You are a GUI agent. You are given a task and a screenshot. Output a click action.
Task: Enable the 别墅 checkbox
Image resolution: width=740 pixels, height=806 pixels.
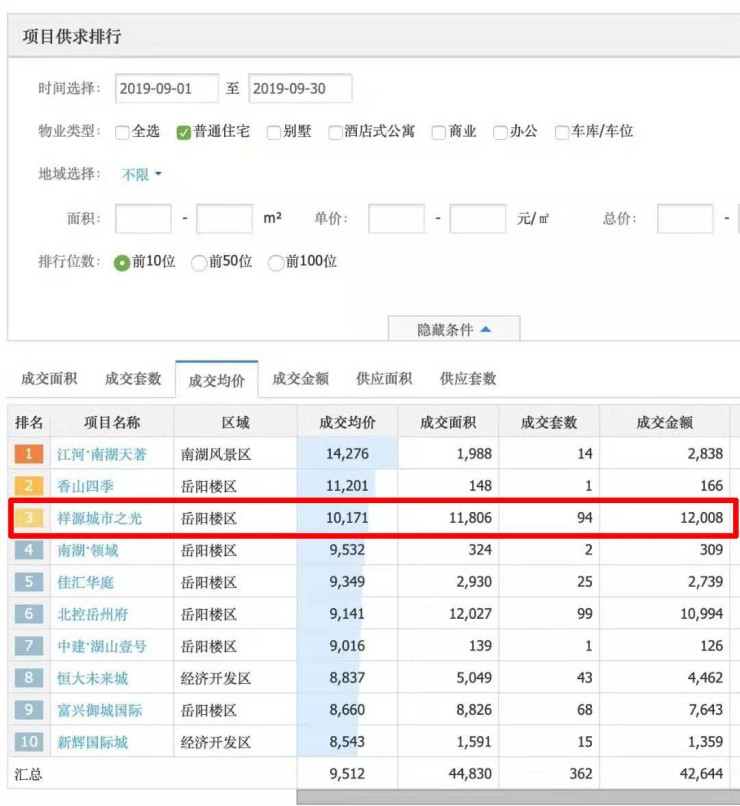coord(274,132)
